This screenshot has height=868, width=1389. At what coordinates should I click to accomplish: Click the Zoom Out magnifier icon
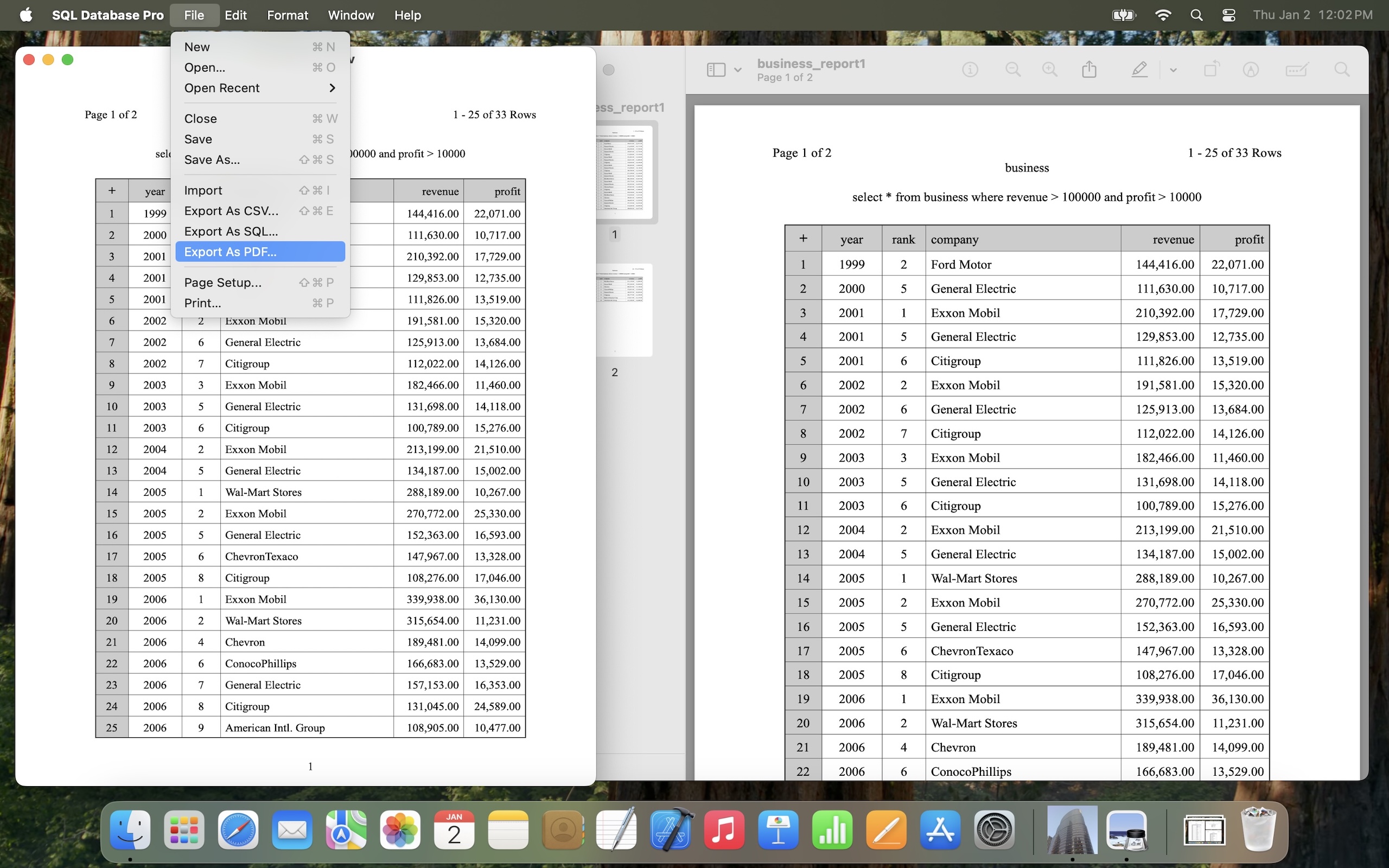pyautogui.click(x=1013, y=69)
